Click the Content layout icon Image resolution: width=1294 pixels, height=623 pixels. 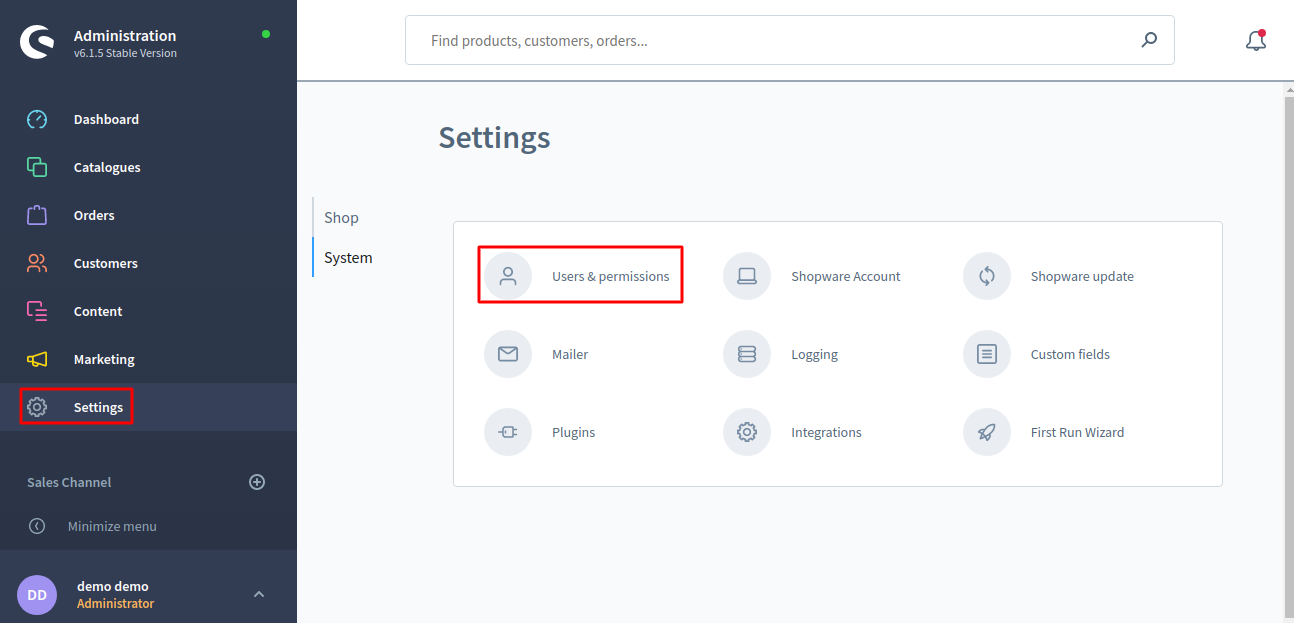pyautogui.click(x=37, y=311)
